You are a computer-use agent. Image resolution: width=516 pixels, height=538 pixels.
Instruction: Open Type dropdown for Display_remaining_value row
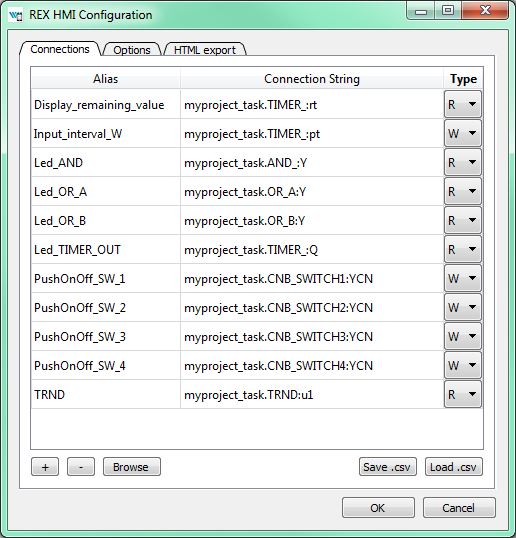tap(462, 104)
